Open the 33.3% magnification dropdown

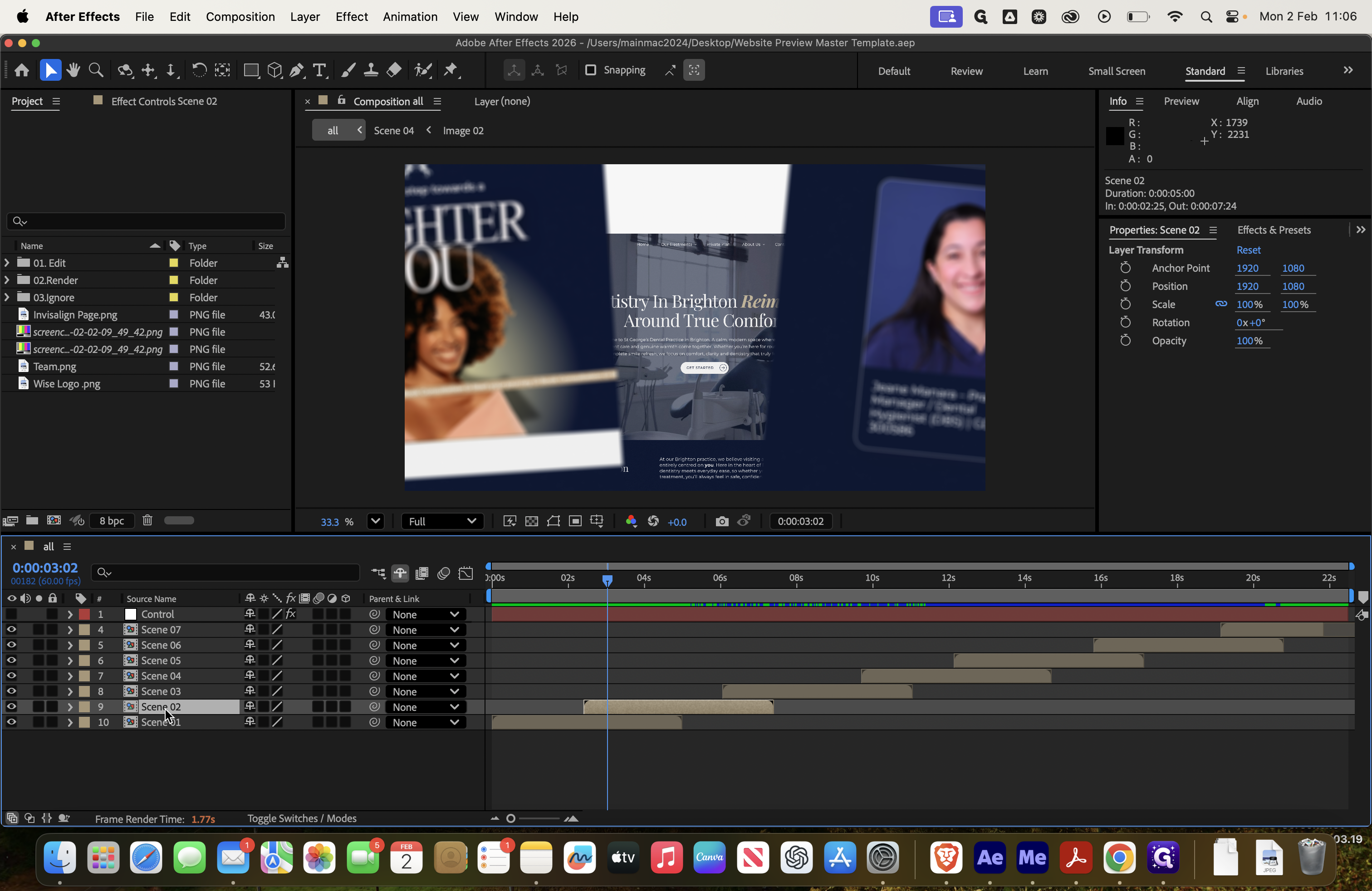[x=375, y=521]
